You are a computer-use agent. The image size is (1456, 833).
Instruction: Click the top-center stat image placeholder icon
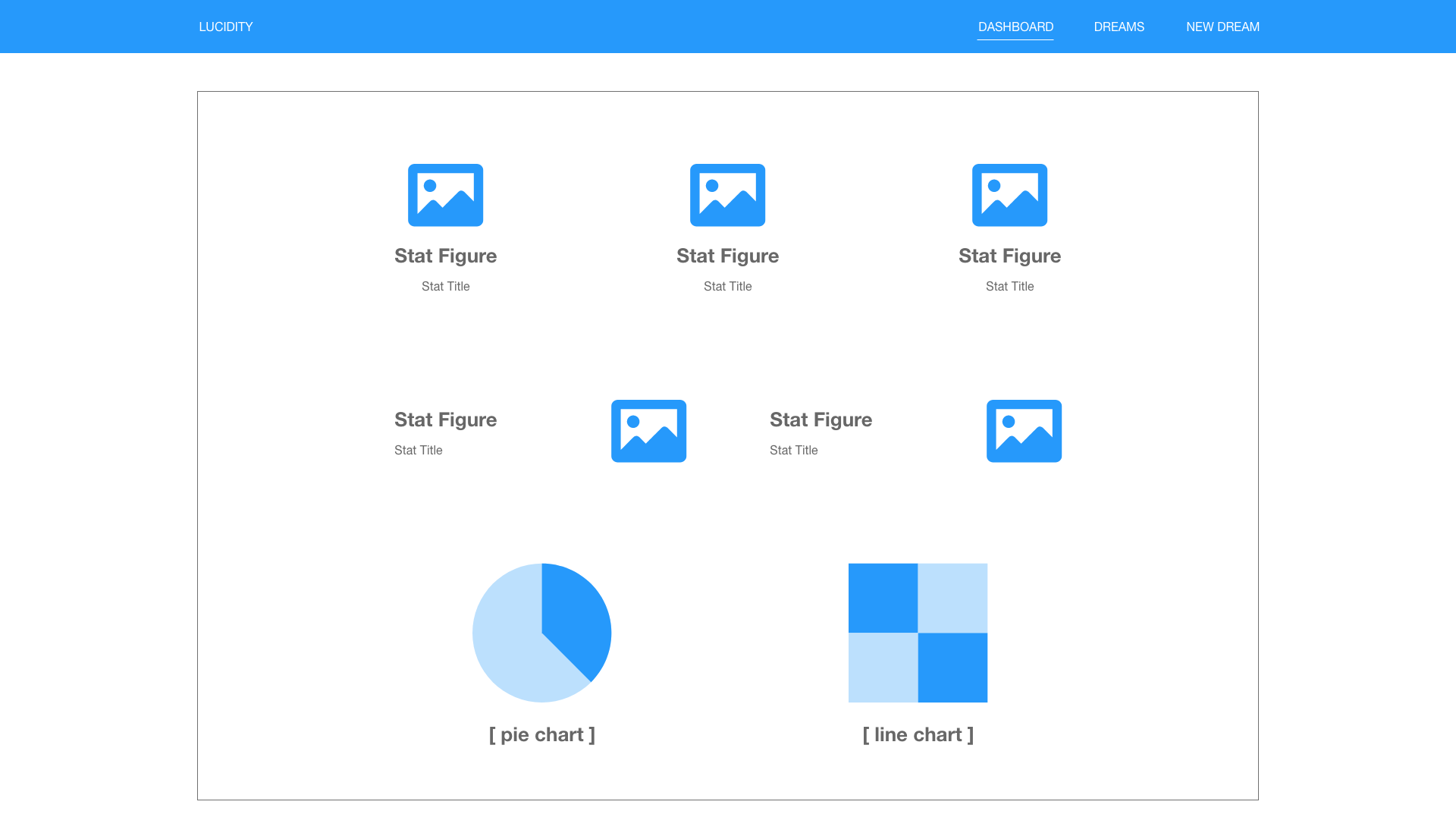click(x=727, y=195)
